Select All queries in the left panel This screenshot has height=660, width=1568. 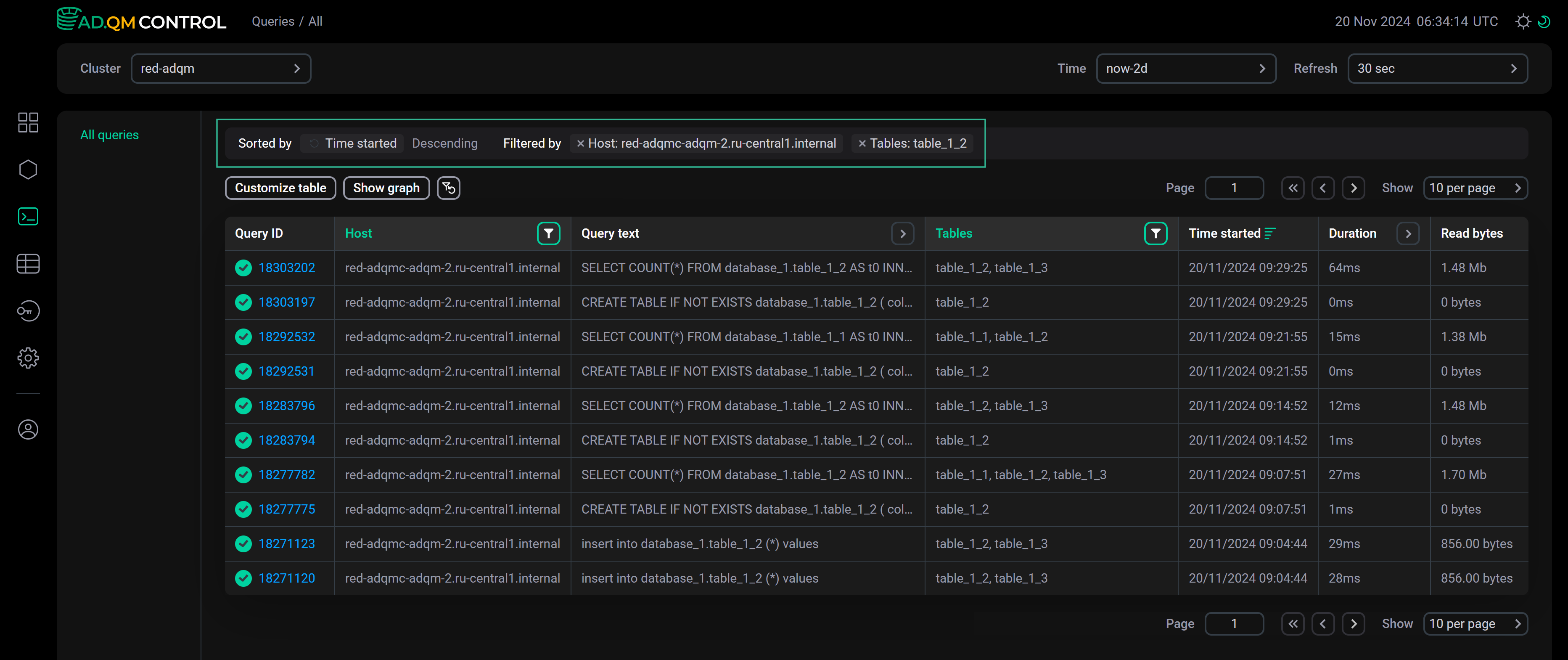click(x=110, y=135)
